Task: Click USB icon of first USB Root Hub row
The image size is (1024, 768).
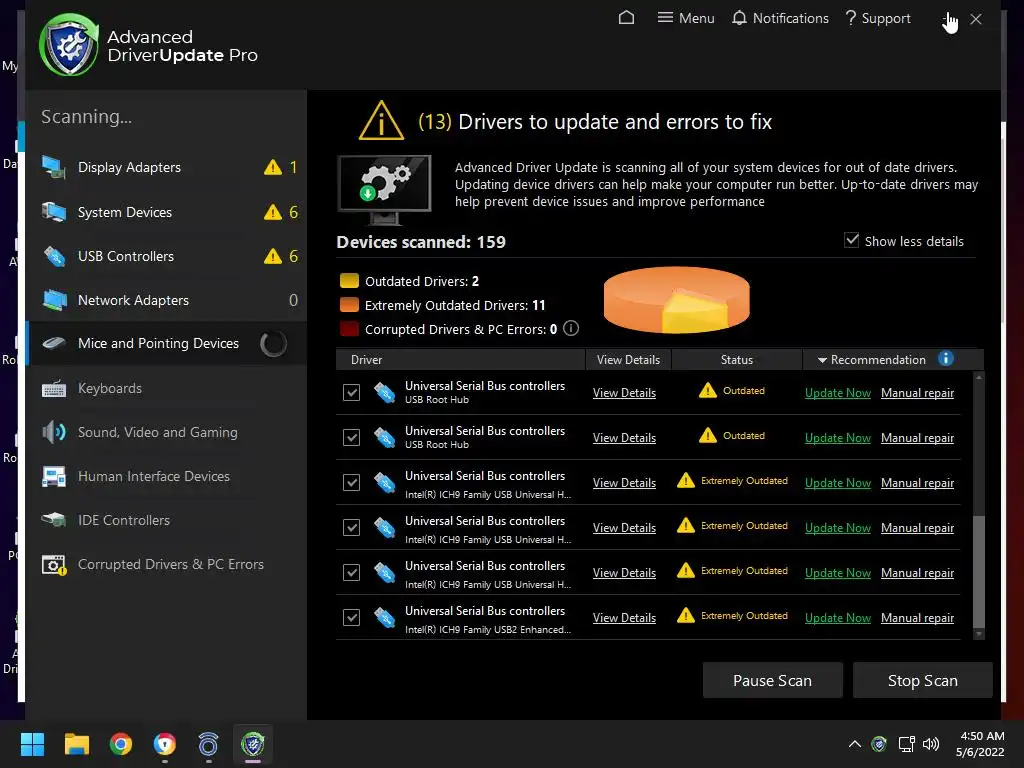Action: (x=385, y=392)
